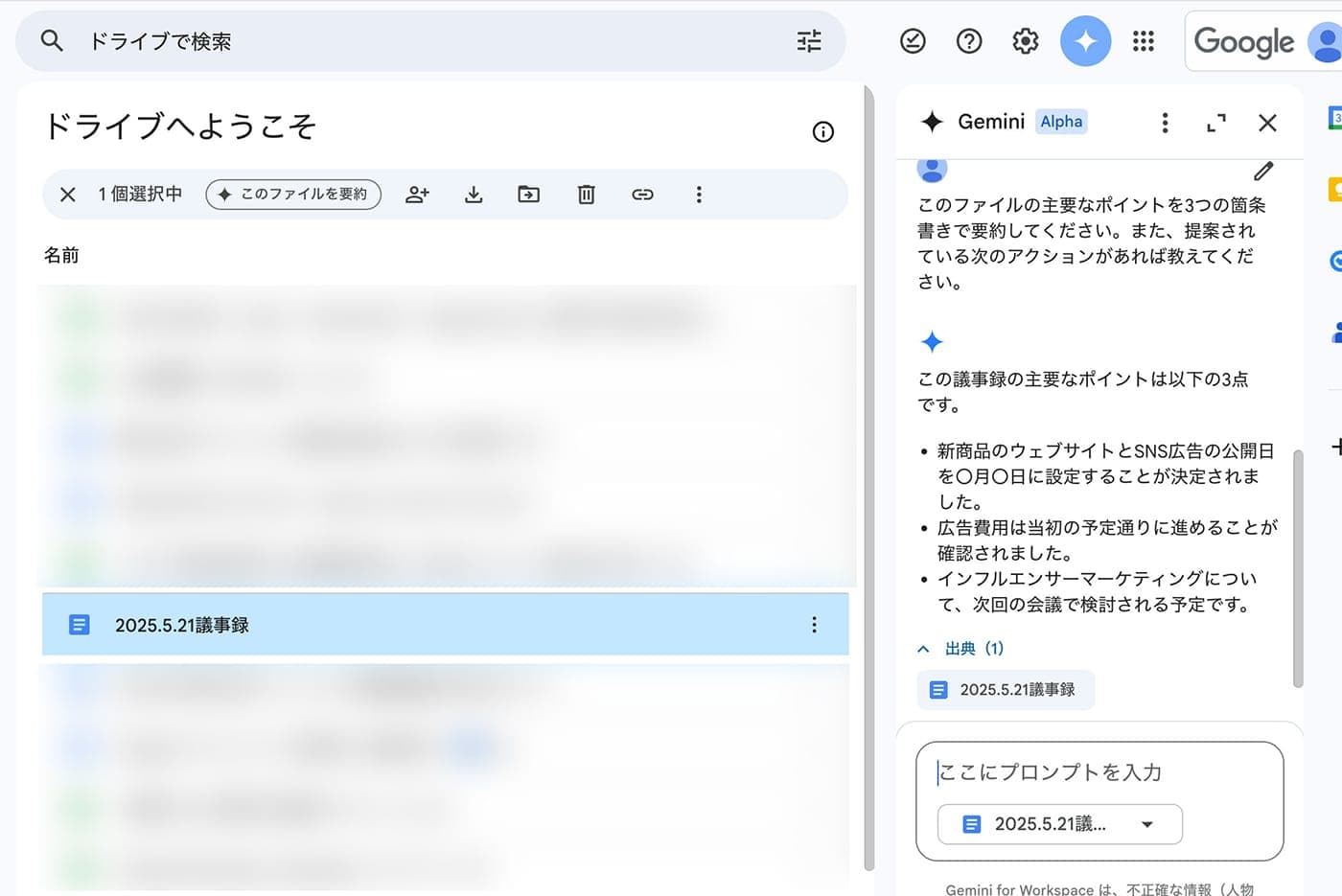Image resolution: width=1342 pixels, height=896 pixels.
Task: Open more actions in selection toolbar
Action: [699, 195]
